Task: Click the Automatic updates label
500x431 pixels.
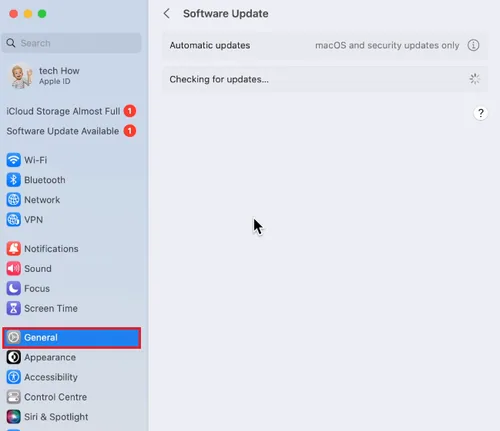Action: click(210, 45)
